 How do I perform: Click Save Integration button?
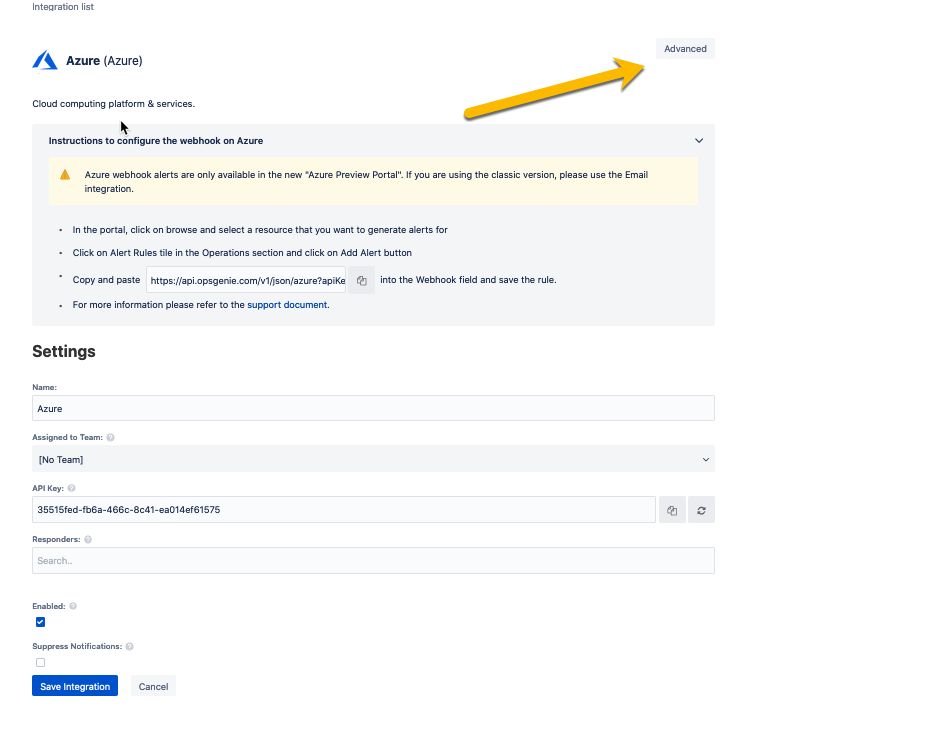[75, 686]
